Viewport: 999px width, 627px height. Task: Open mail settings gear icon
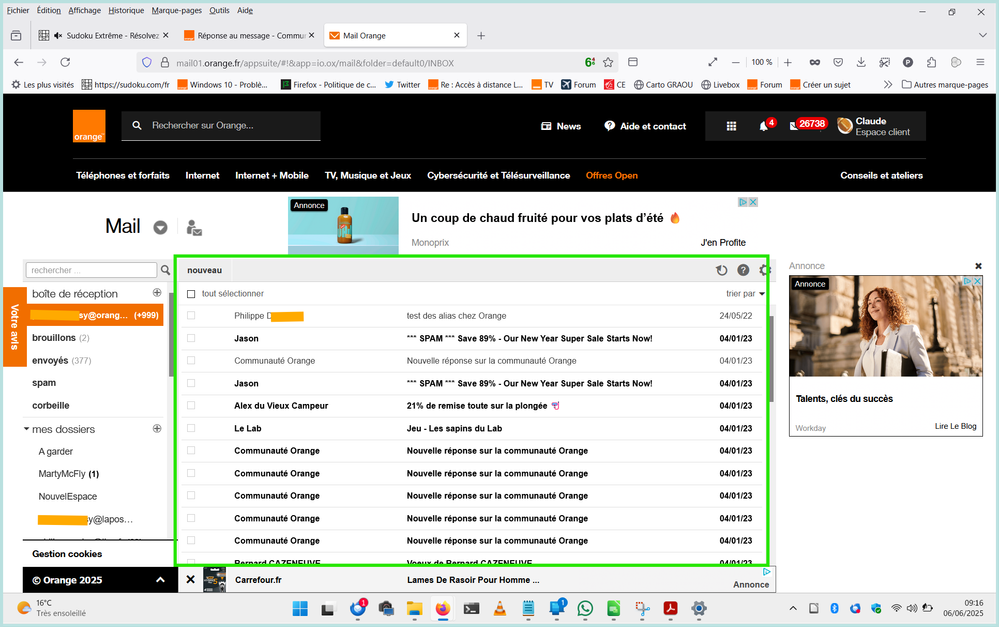click(764, 270)
